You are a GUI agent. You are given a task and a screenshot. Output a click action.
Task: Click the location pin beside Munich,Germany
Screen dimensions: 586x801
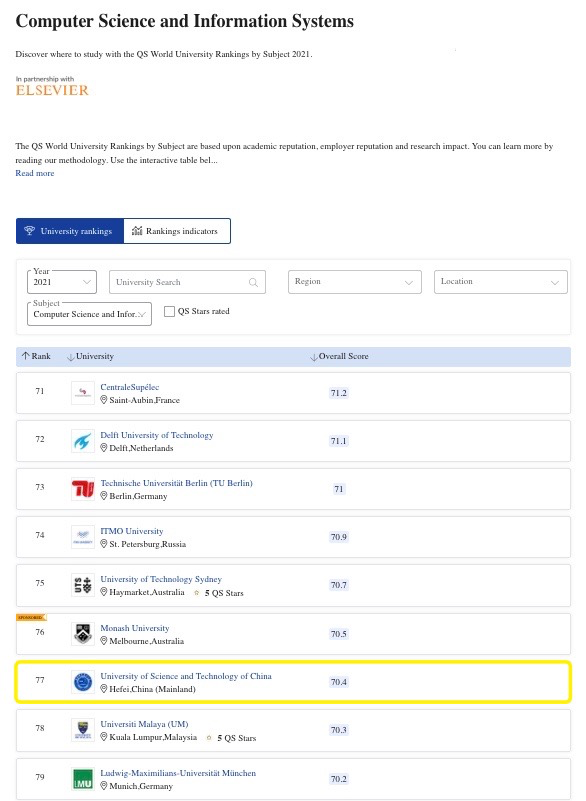104,786
